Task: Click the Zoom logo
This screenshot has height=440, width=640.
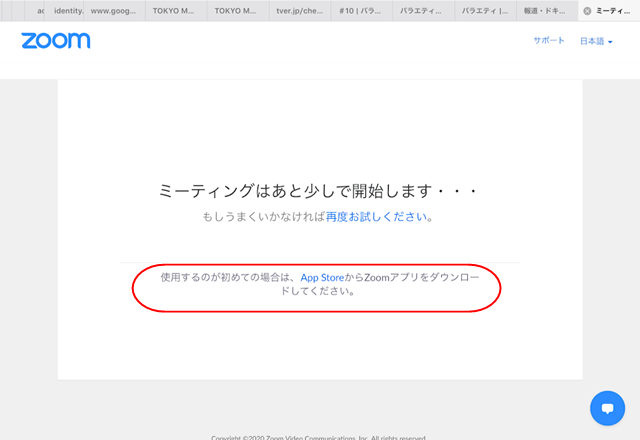Action: coord(56,40)
